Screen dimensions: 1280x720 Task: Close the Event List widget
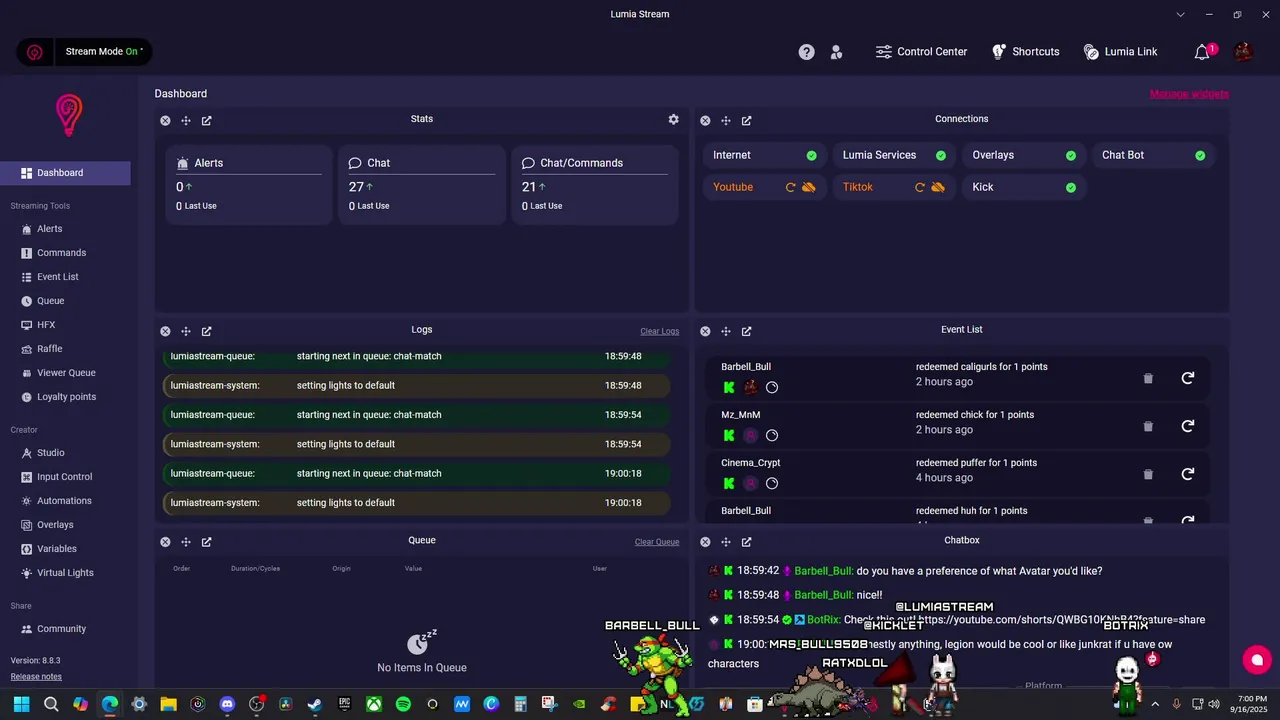click(705, 331)
